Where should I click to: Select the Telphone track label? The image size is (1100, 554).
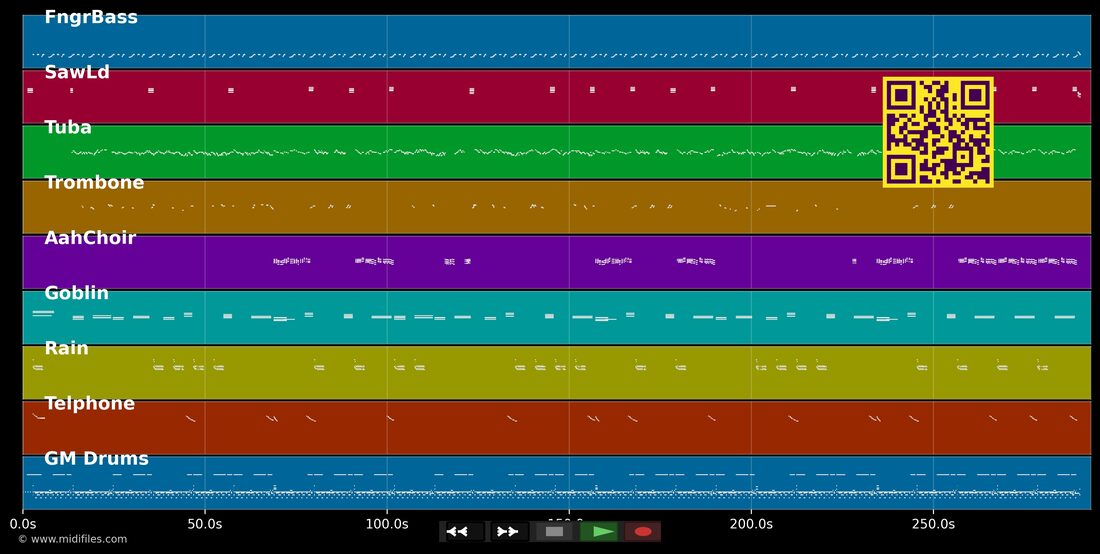90,403
